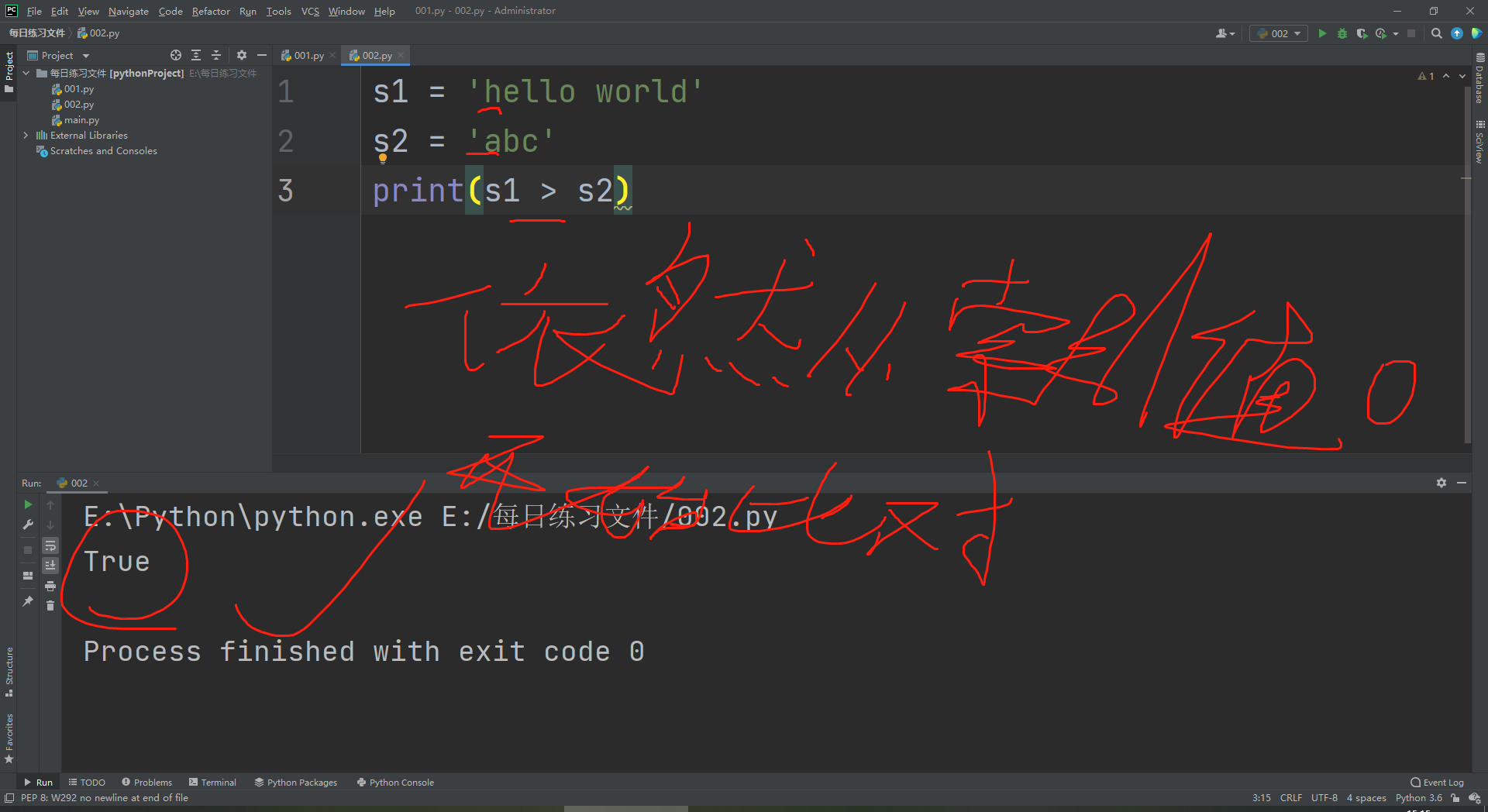
Task: Select the 002 tab in the Run panel
Action: [x=78, y=483]
